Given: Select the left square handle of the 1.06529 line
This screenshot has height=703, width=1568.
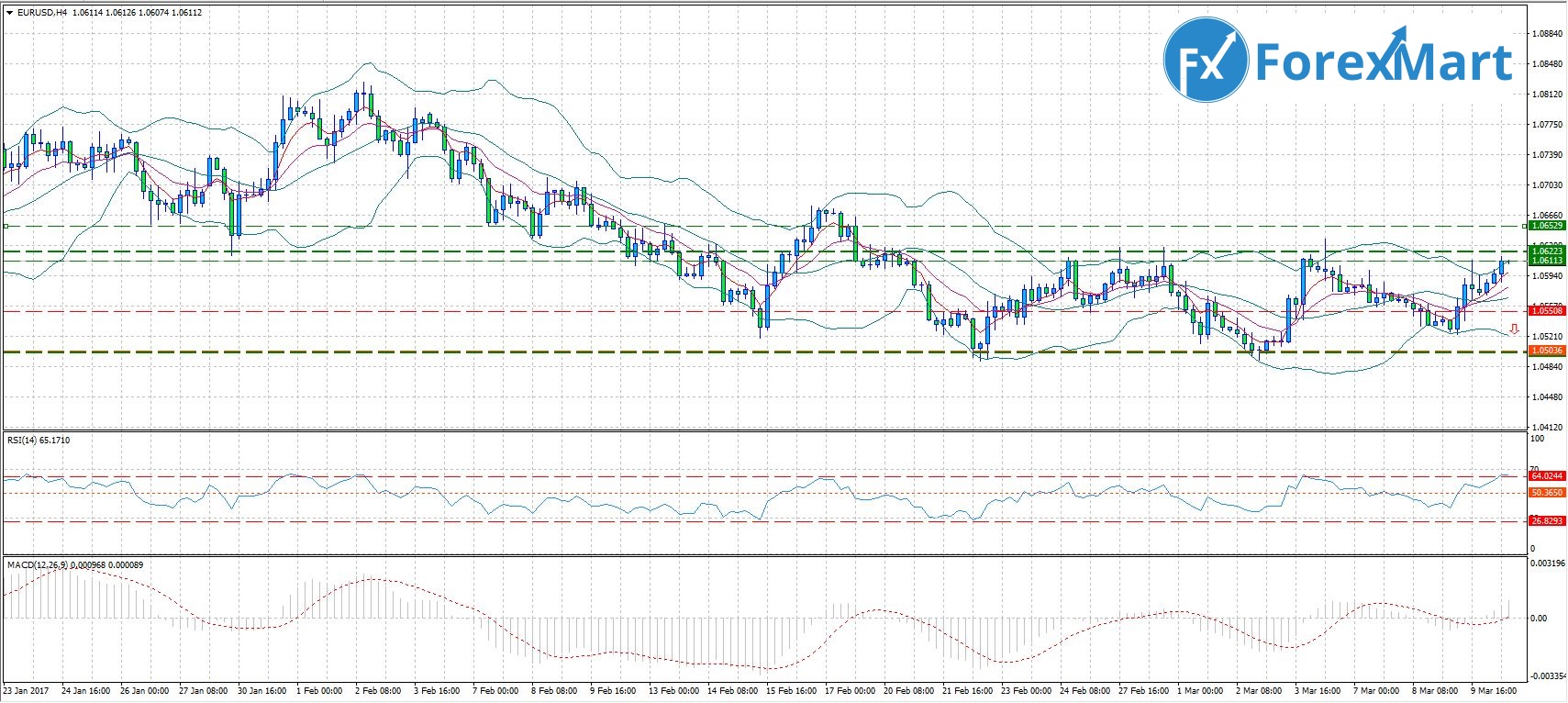Looking at the screenshot, I should click(x=6, y=226).
